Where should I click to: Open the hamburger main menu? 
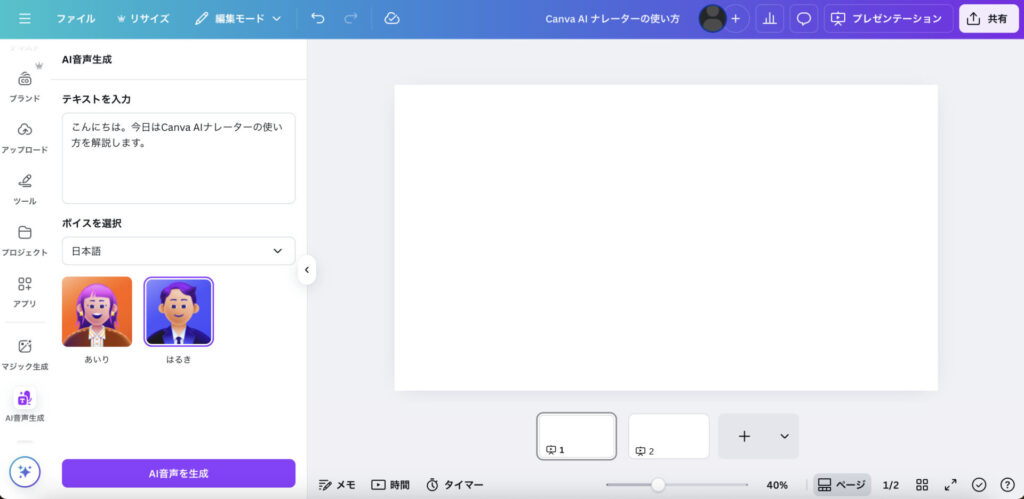pyautogui.click(x=25, y=19)
